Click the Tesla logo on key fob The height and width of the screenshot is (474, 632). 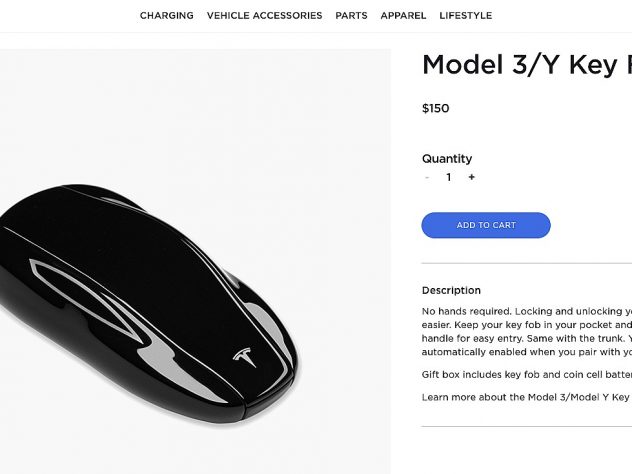[245, 357]
